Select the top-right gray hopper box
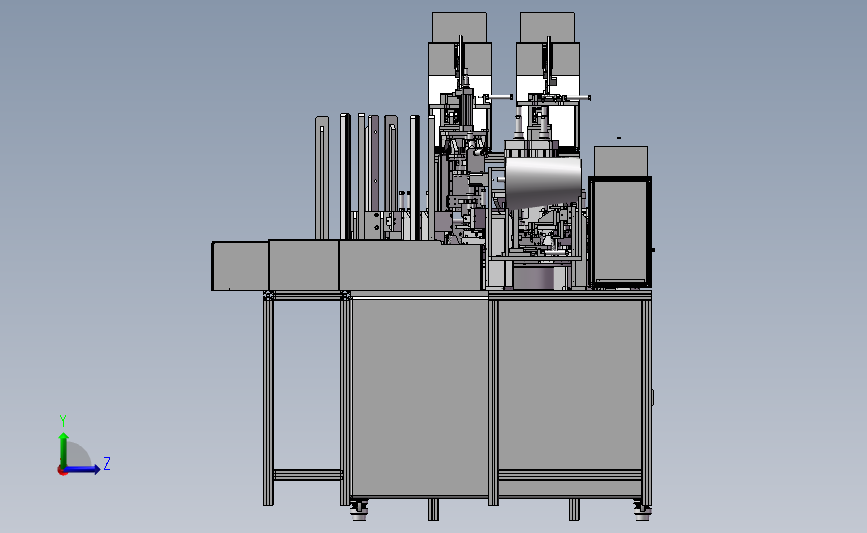Screen dimensions: 867x533 [x=547, y=27]
